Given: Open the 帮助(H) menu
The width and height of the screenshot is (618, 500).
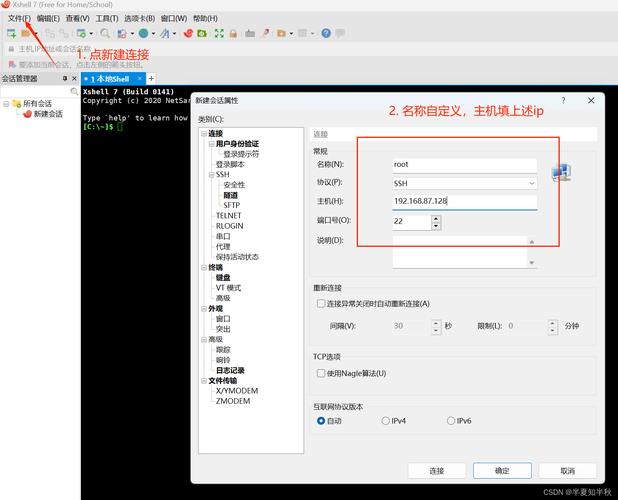Looking at the screenshot, I should point(205,18).
